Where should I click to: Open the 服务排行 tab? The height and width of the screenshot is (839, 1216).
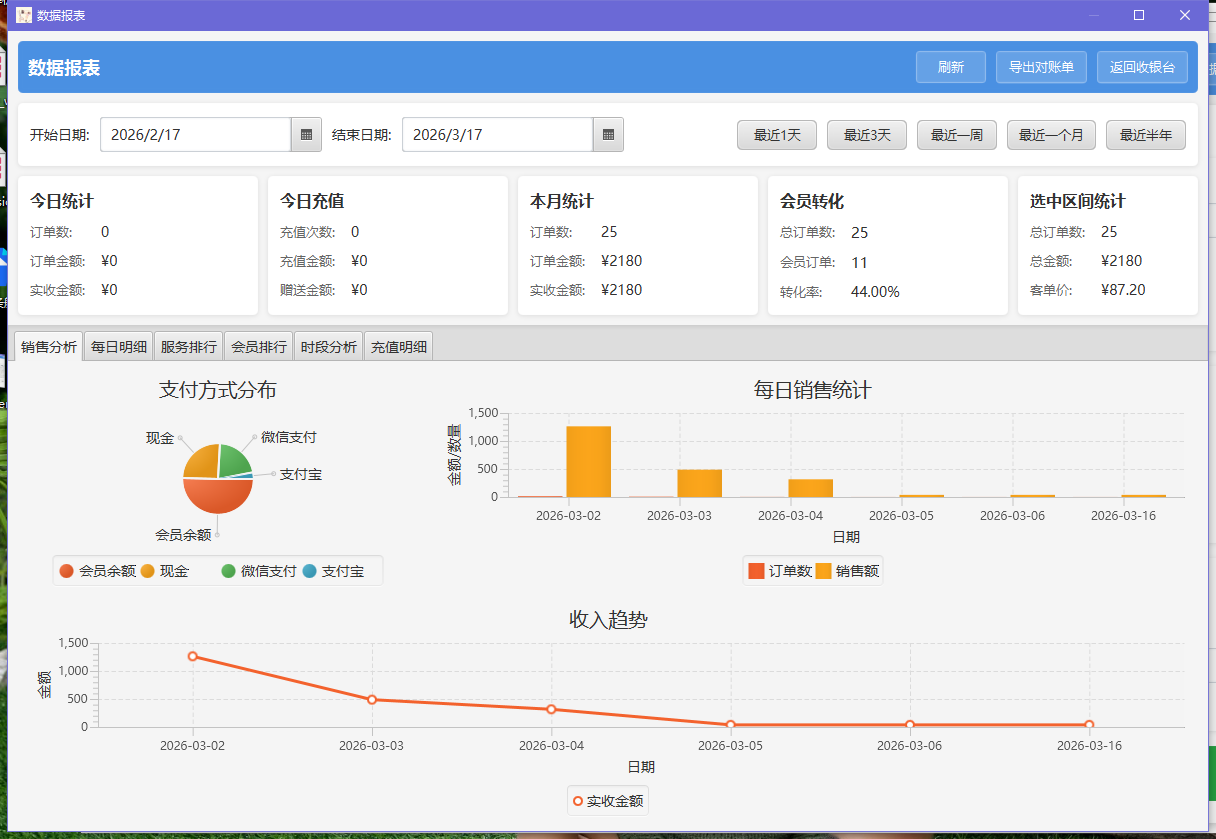(x=189, y=347)
